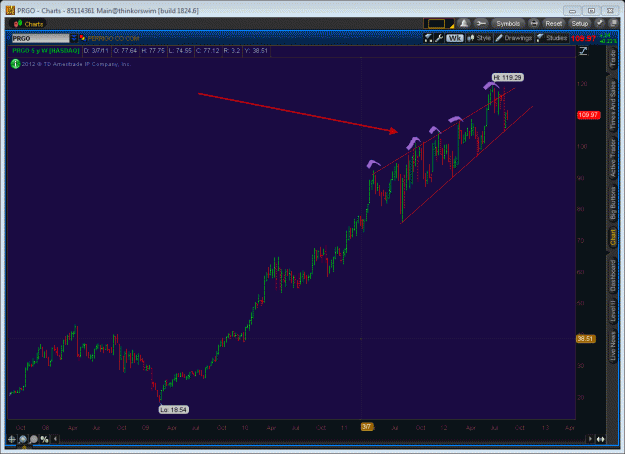Change the Wk time frame button

pos(454,38)
